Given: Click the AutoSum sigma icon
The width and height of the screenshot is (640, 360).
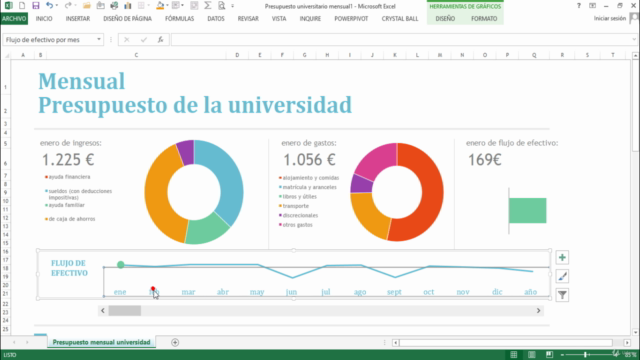Looking at the screenshot, I should point(207,6).
